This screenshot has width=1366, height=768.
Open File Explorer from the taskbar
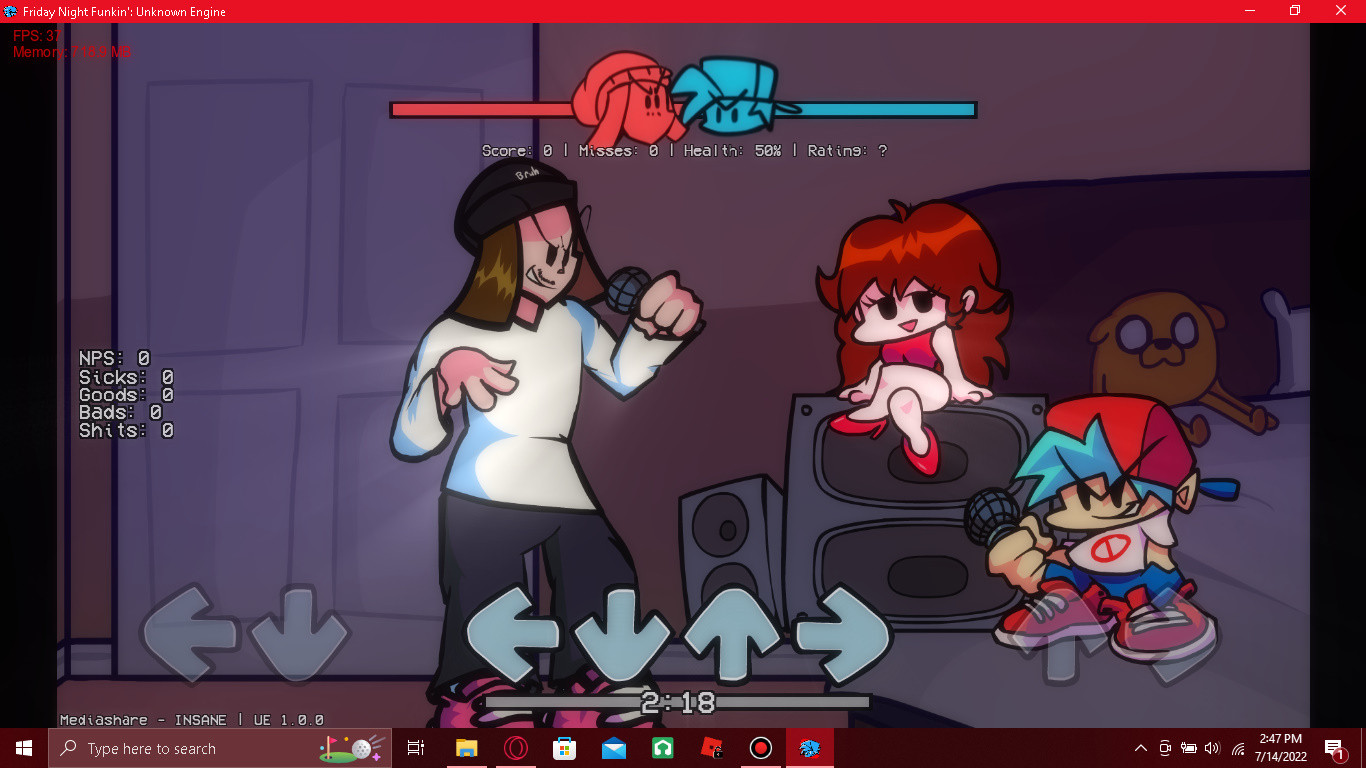pos(465,748)
